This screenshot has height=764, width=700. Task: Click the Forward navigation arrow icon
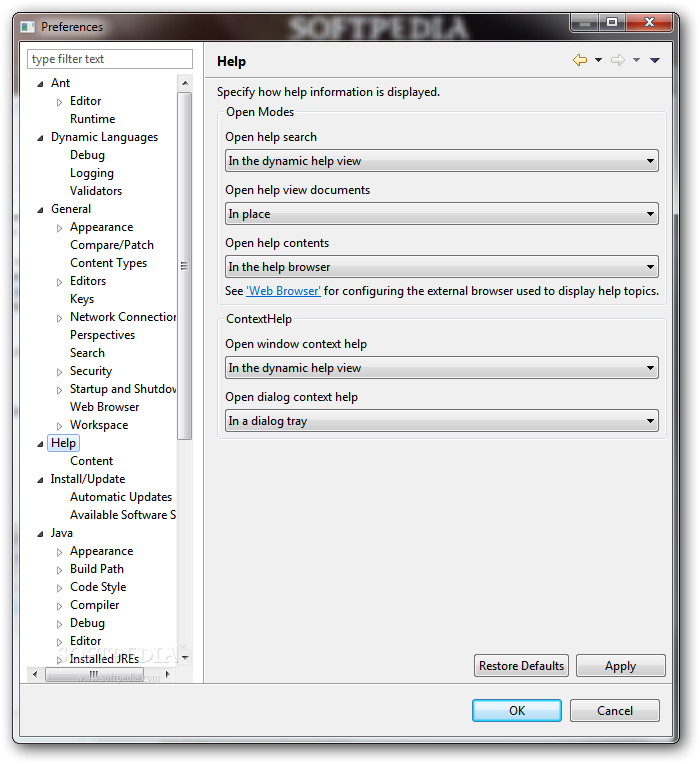point(618,60)
